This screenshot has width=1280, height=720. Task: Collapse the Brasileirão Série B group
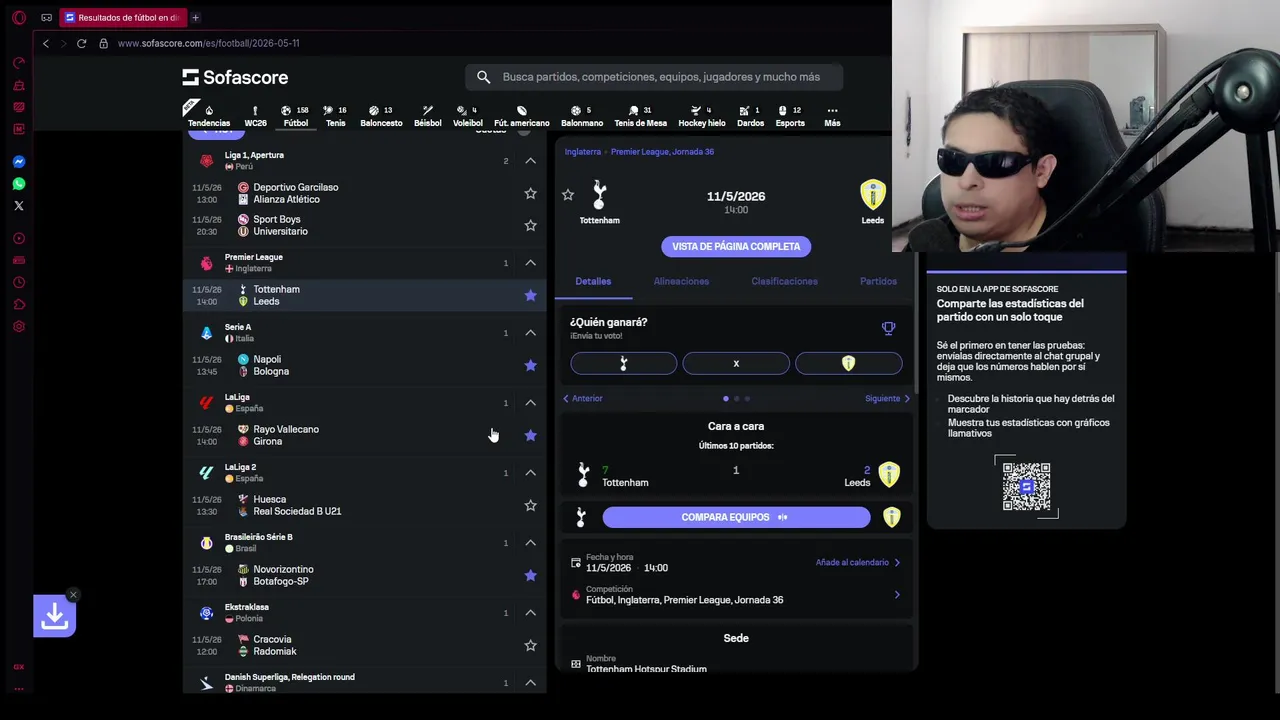[531, 543]
